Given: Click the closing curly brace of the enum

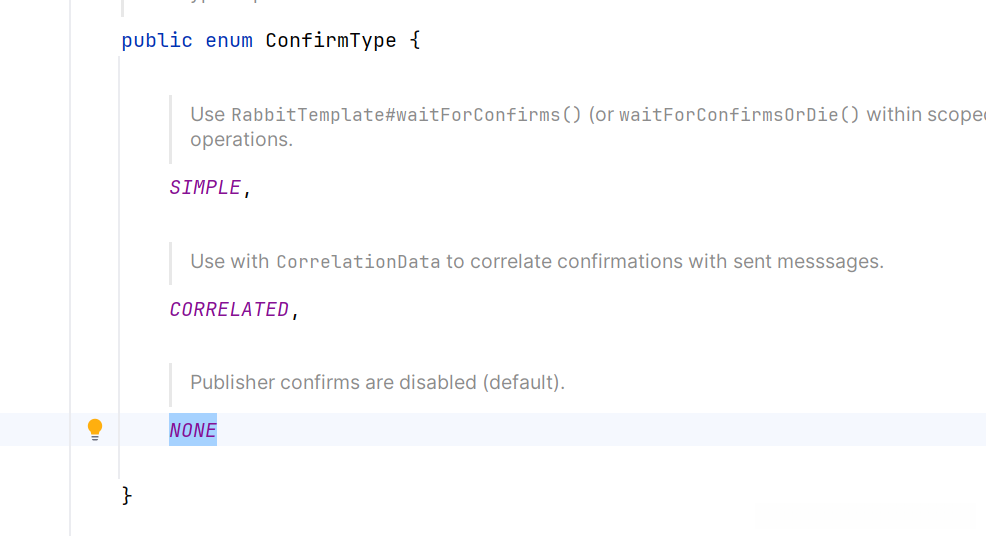Looking at the screenshot, I should (x=127, y=495).
